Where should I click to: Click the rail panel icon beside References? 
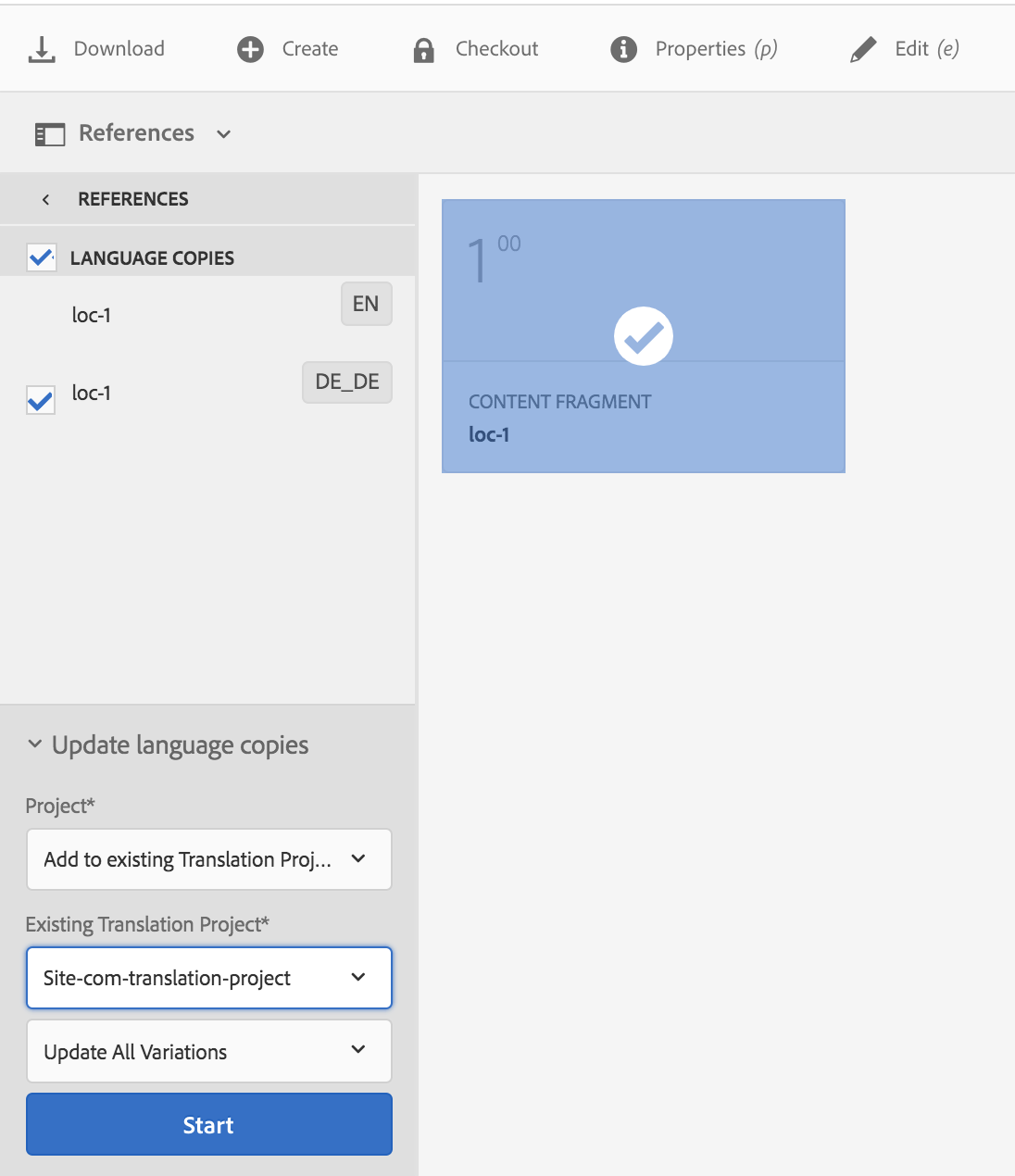coord(50,134)
